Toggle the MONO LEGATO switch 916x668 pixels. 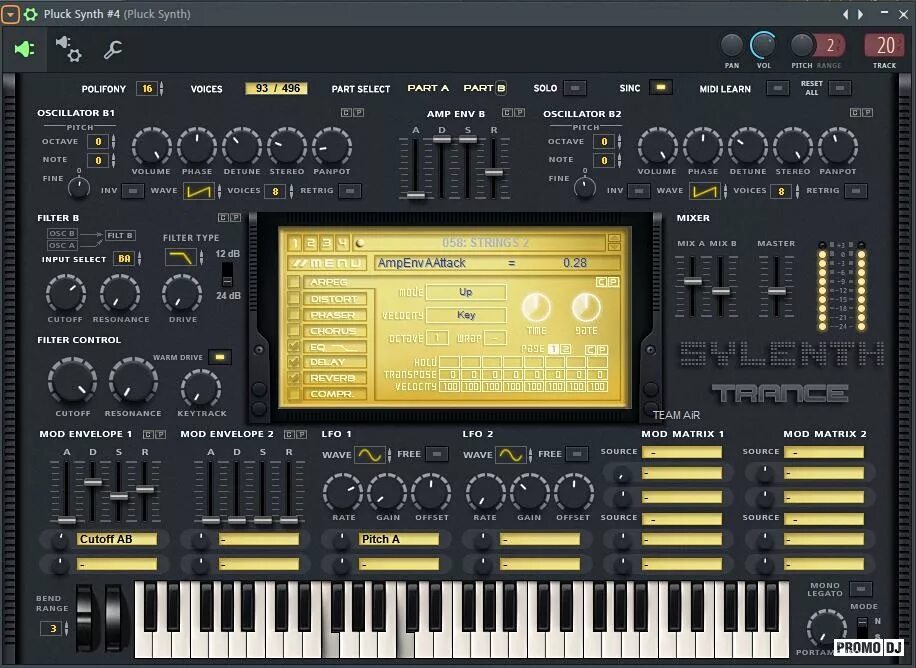click(861, 589)
